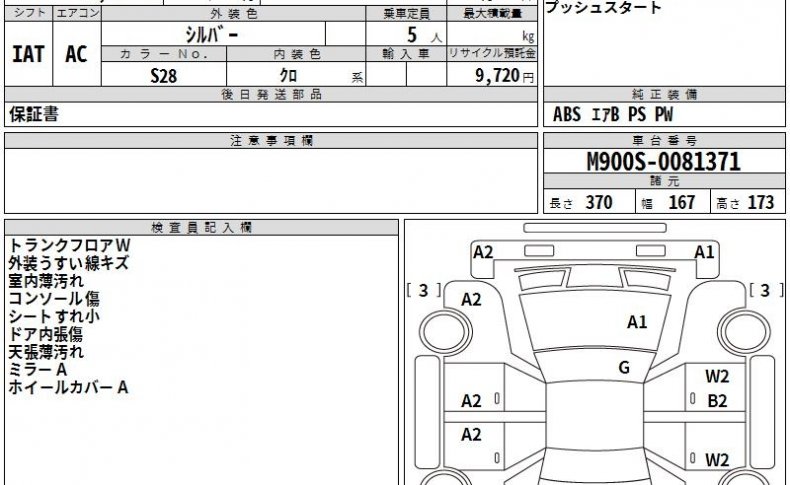Click the IAT shift value
The image size is (790, 485).
point(28,54)
